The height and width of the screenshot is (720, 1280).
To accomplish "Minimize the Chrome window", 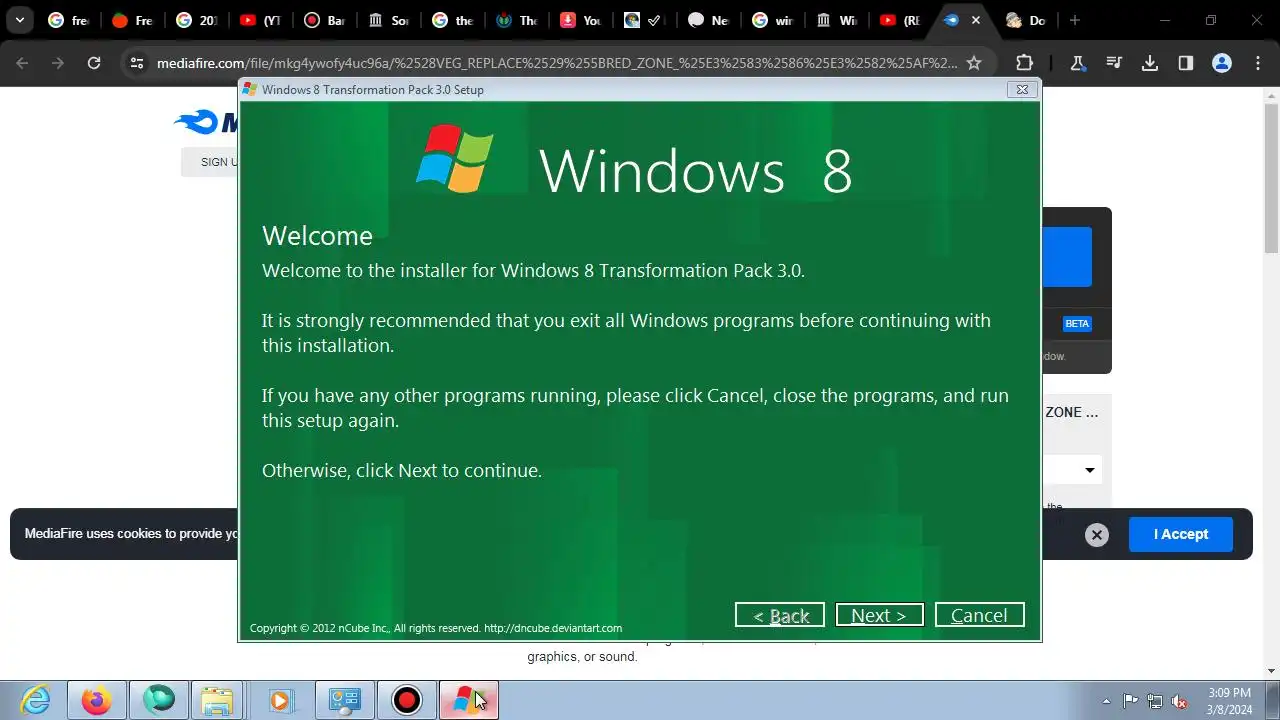I will coord(1165,20).
